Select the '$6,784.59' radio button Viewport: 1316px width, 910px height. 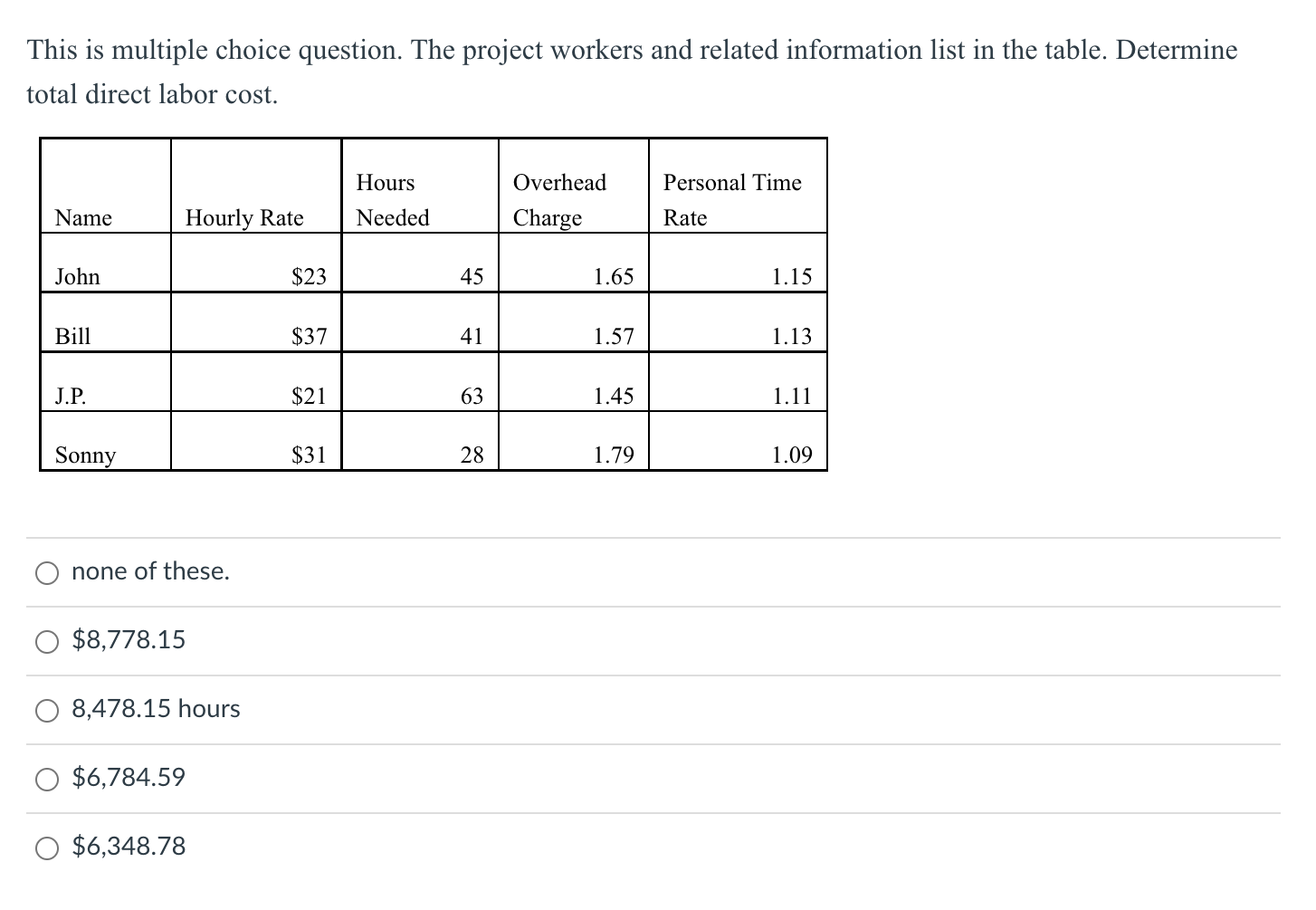pyautogui.click(x=47, y=779)
